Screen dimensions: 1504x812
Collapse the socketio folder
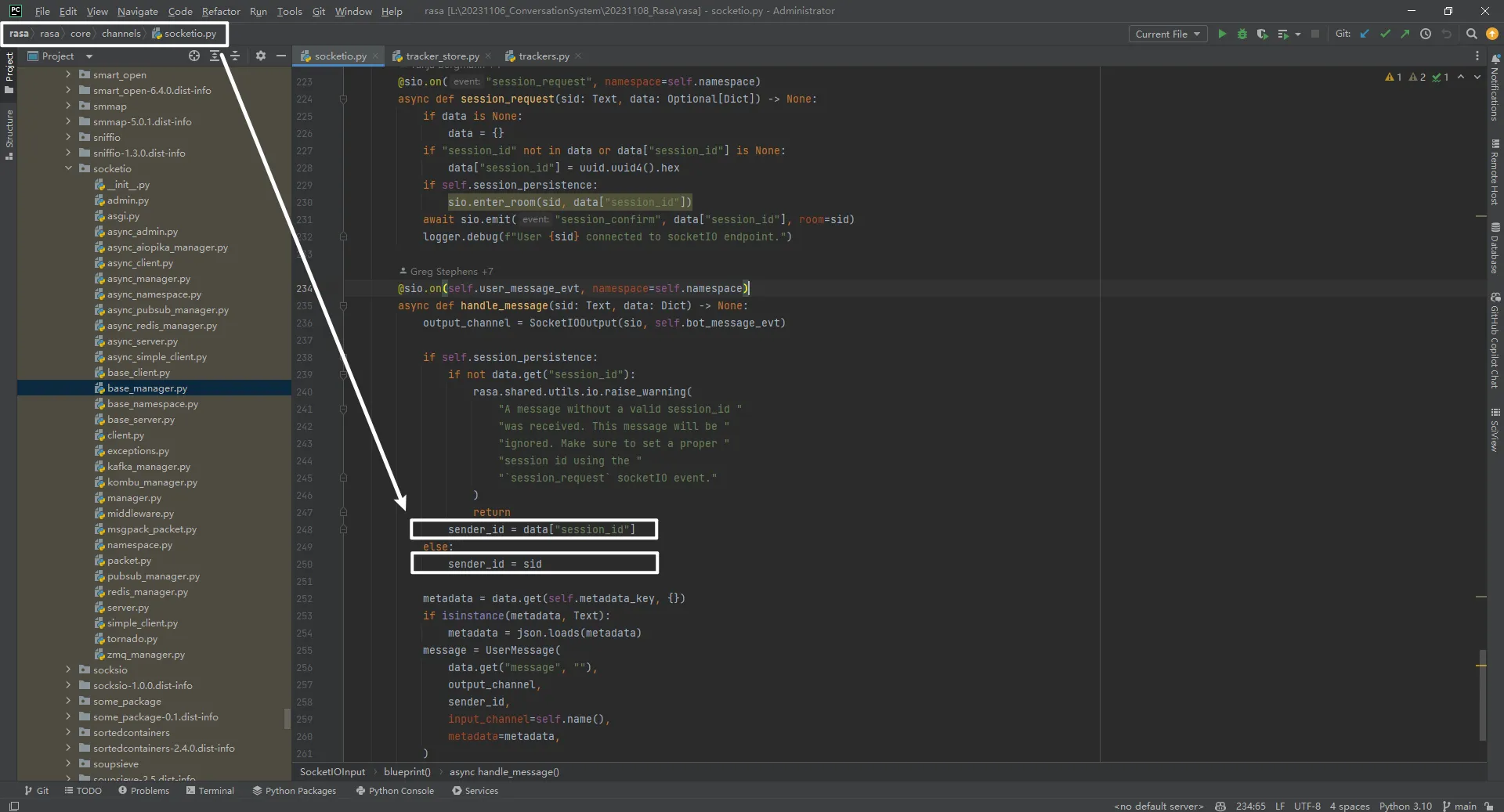(x=68, y=168)
